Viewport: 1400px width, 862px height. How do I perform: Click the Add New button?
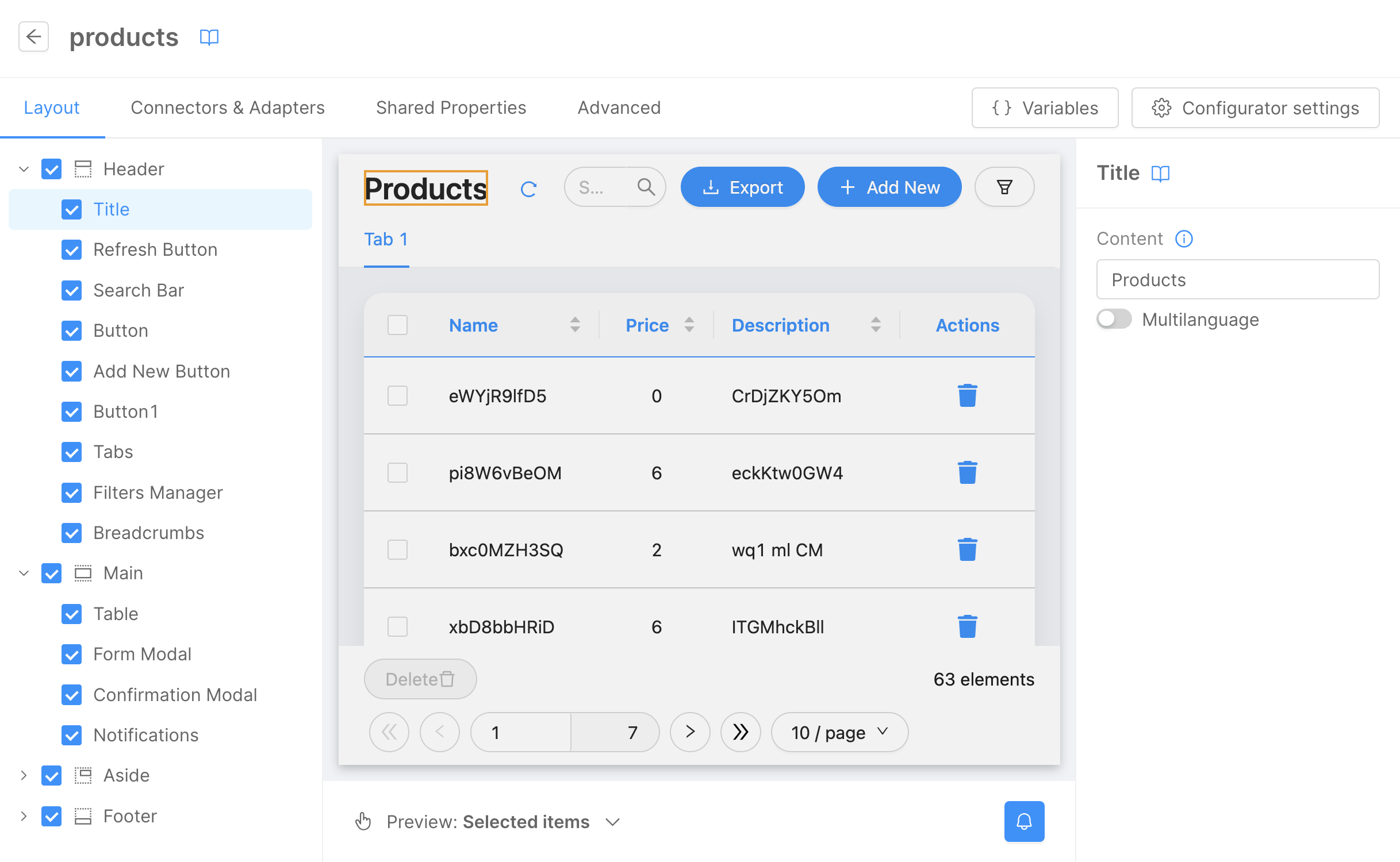tap(889, 187)
